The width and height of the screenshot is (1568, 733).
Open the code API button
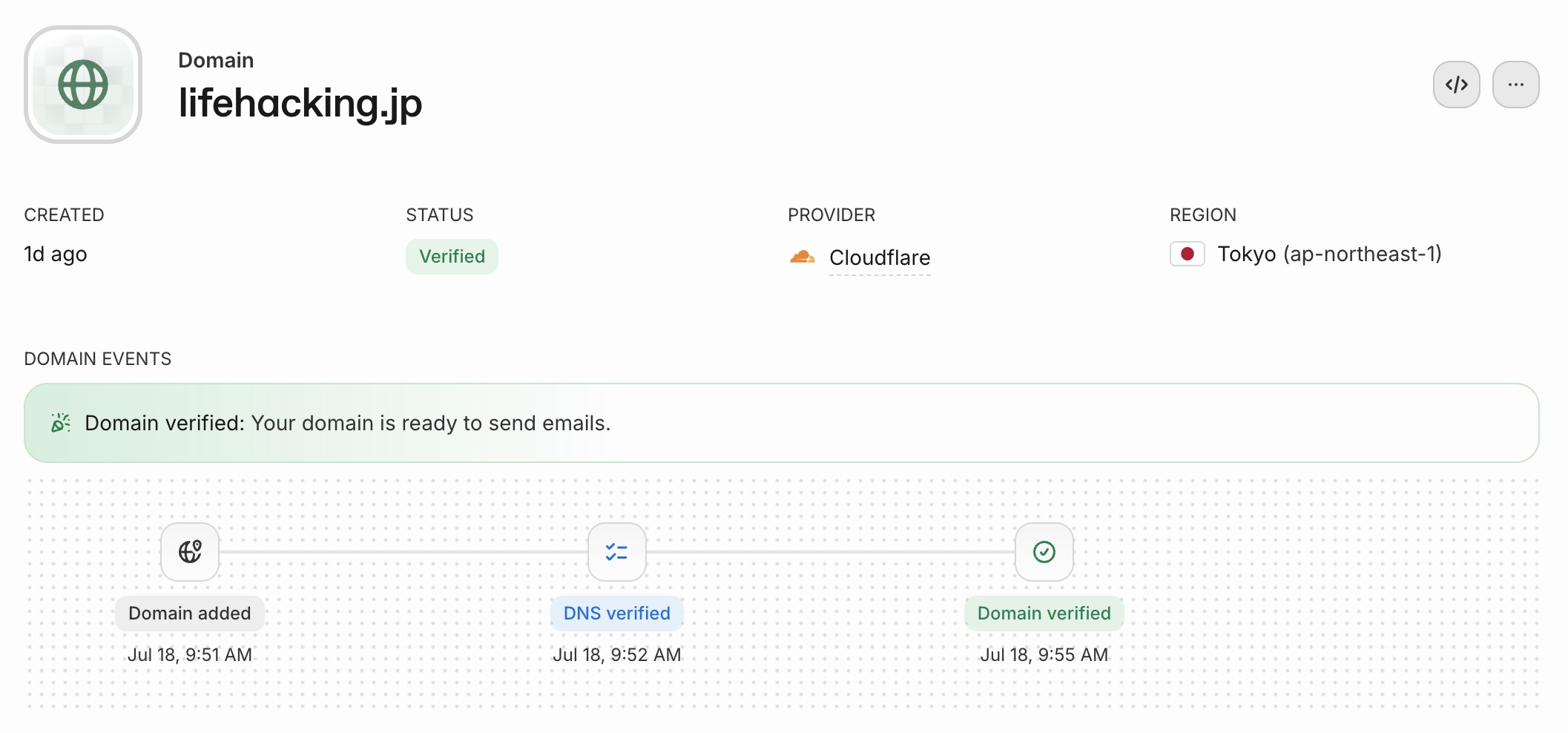click(1456, 85)
